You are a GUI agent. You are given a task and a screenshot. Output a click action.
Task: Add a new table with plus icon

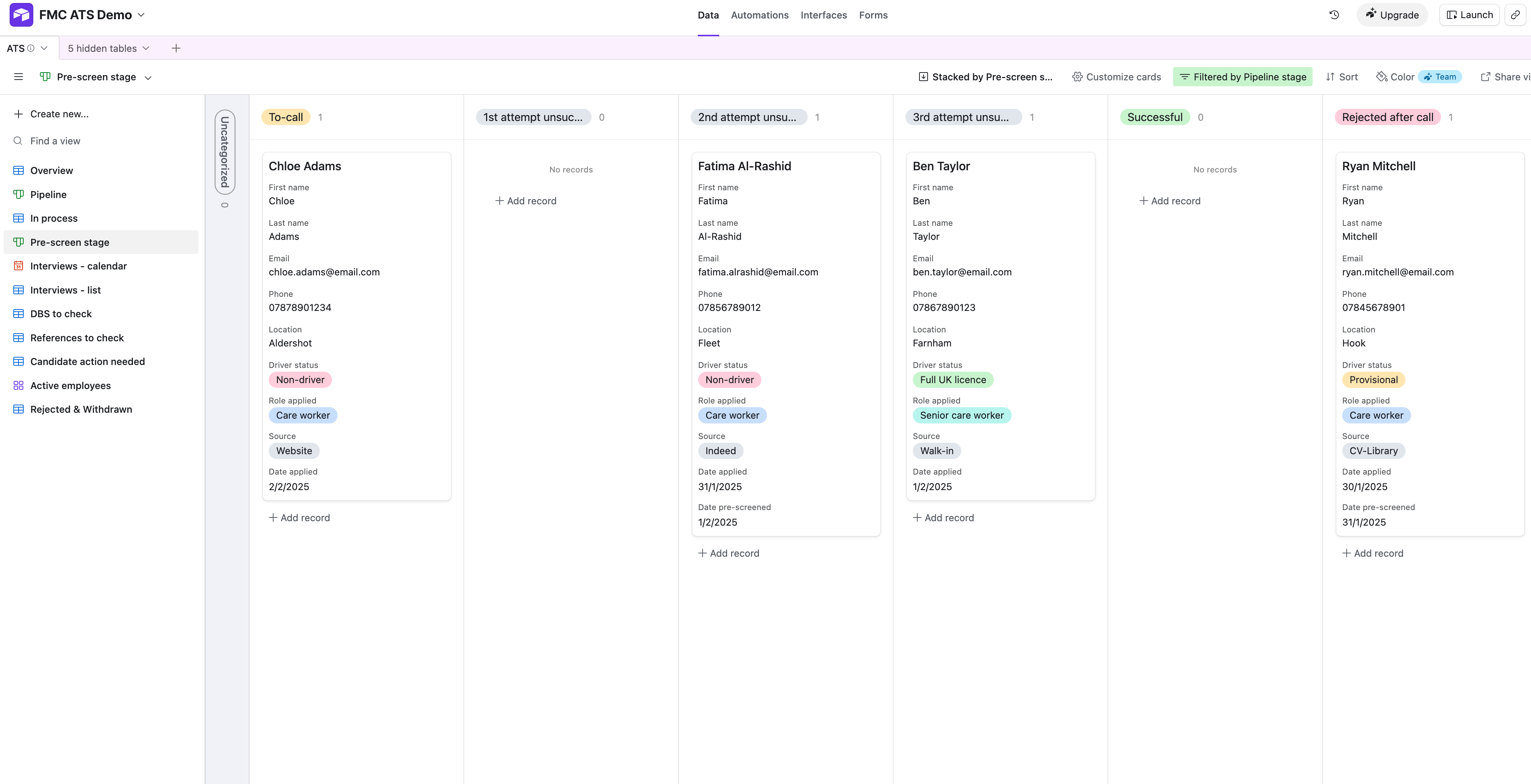click(x=176, y=48)
